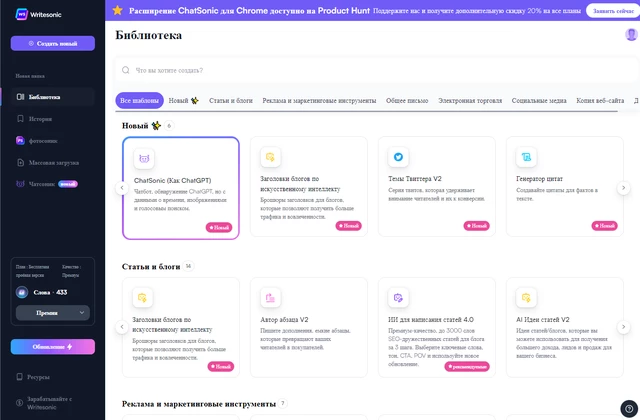
Task: Click the ChatSonic card icon
Action: (144, 158)
